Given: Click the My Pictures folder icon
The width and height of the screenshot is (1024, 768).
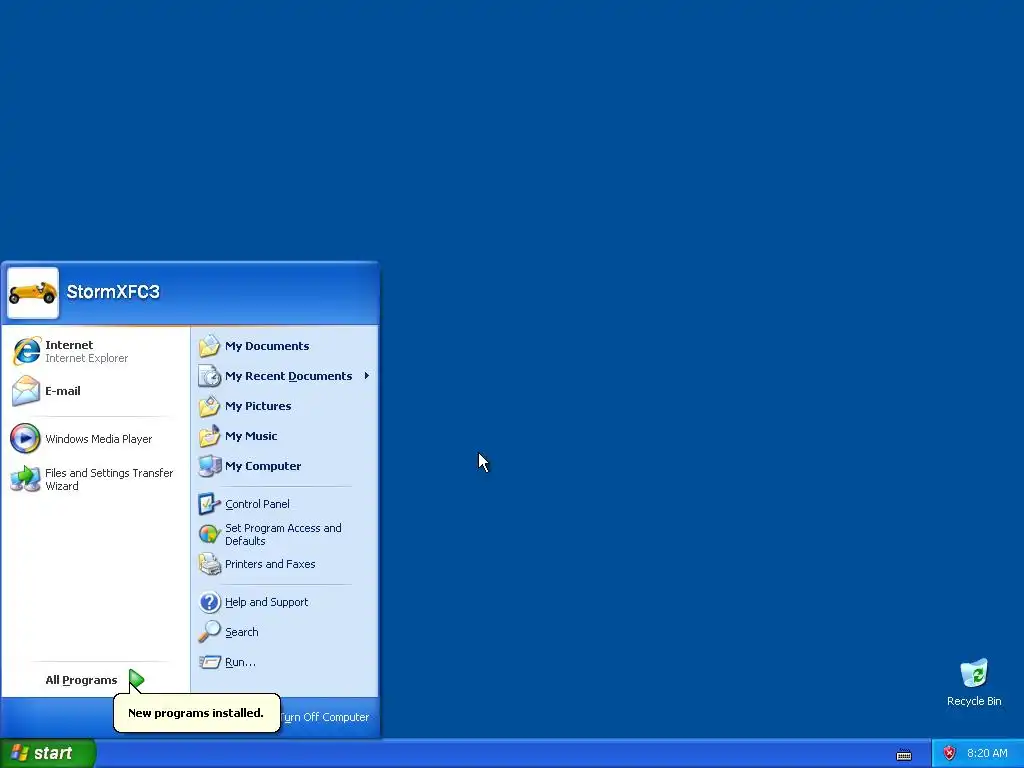Looking at the screenshot, I should (x=210, y=406).
